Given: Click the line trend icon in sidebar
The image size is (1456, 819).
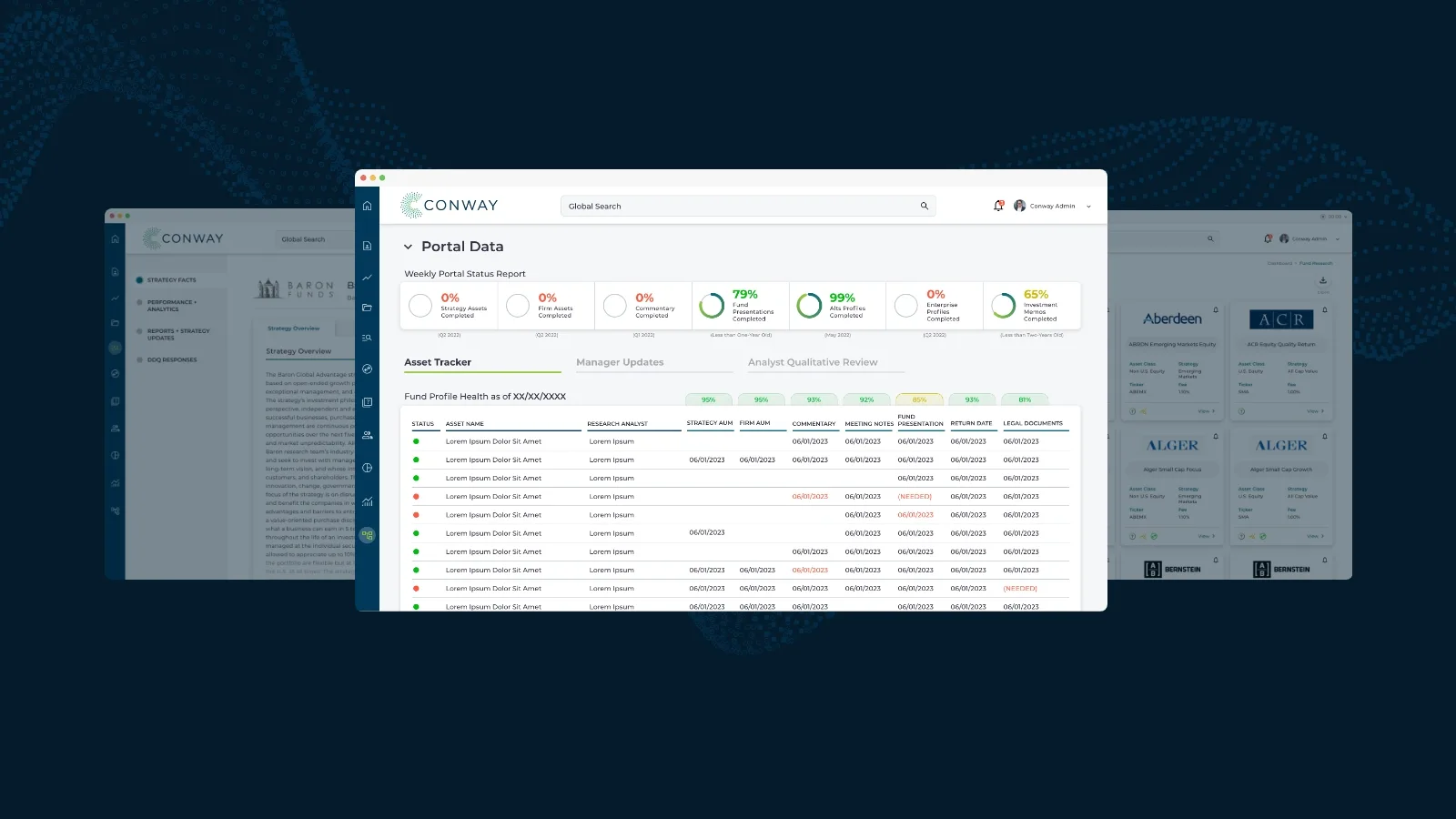Looking at the screenshot, I should 367,278.
